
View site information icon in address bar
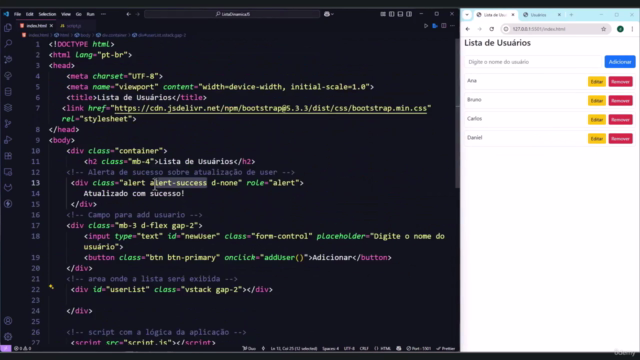coord(506,29)
